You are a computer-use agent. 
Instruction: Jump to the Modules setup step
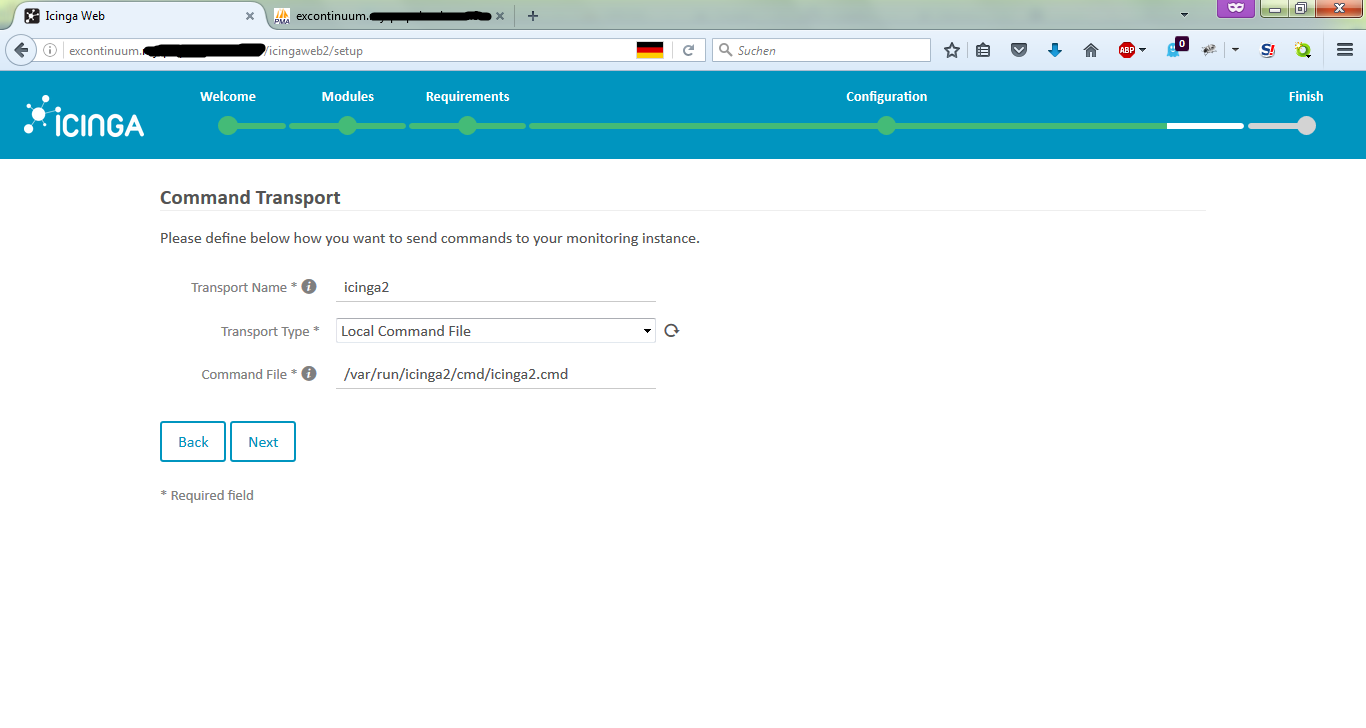click(x=348, y=97)
